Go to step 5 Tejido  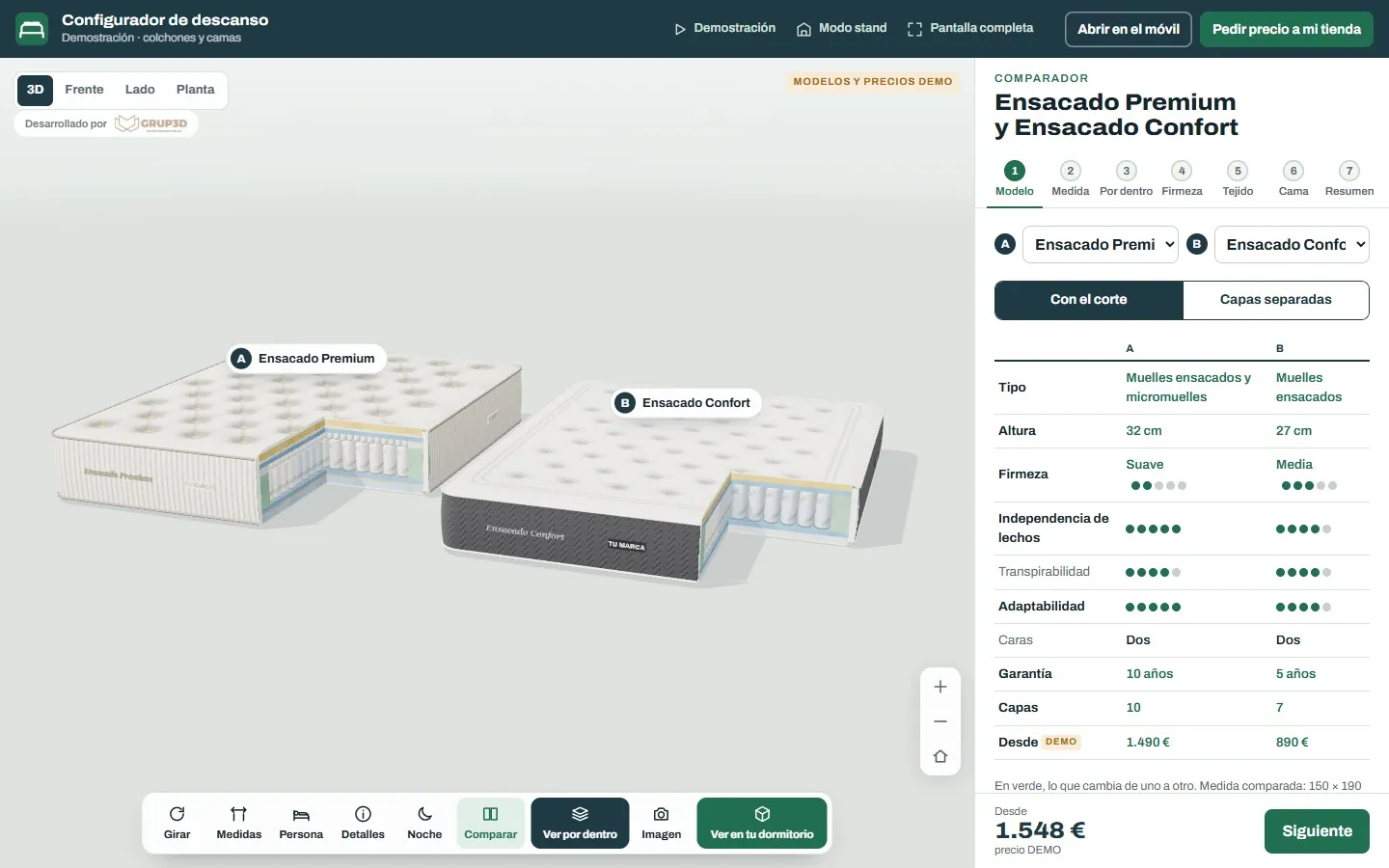click(1239, 179)
